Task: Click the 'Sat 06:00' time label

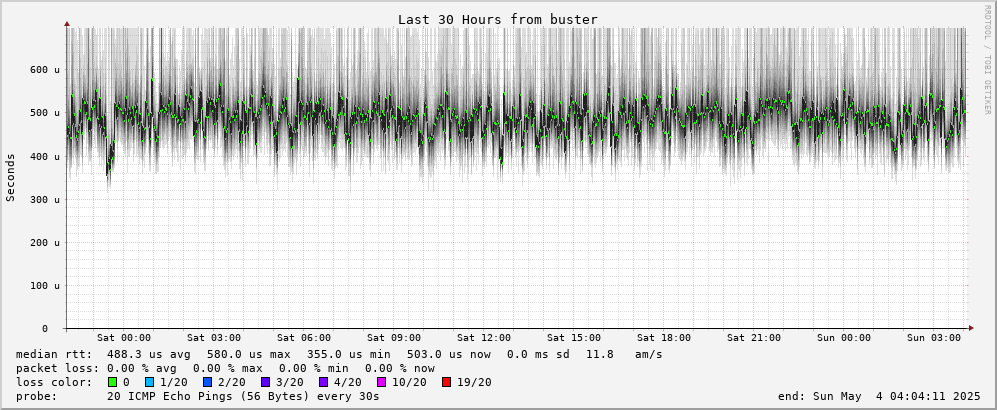Action: 304,338
